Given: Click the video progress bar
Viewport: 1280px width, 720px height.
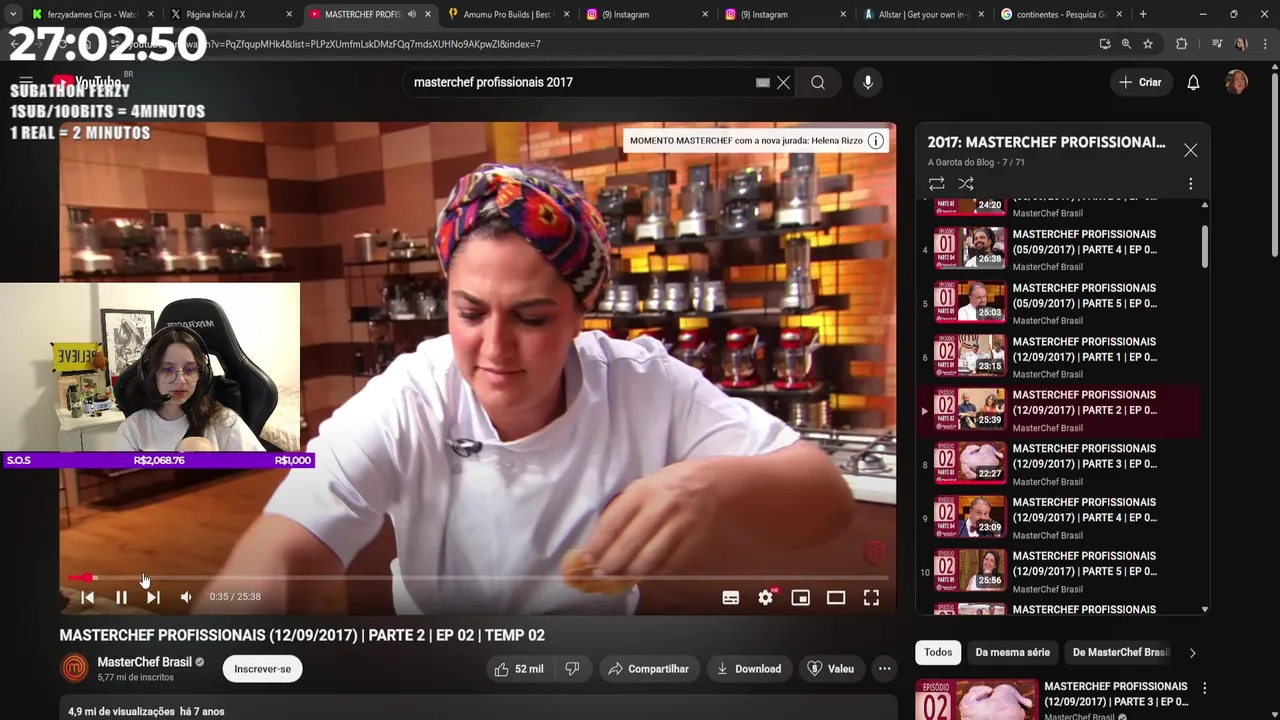Looking at the screenshot, I should [x=478, y=578].
